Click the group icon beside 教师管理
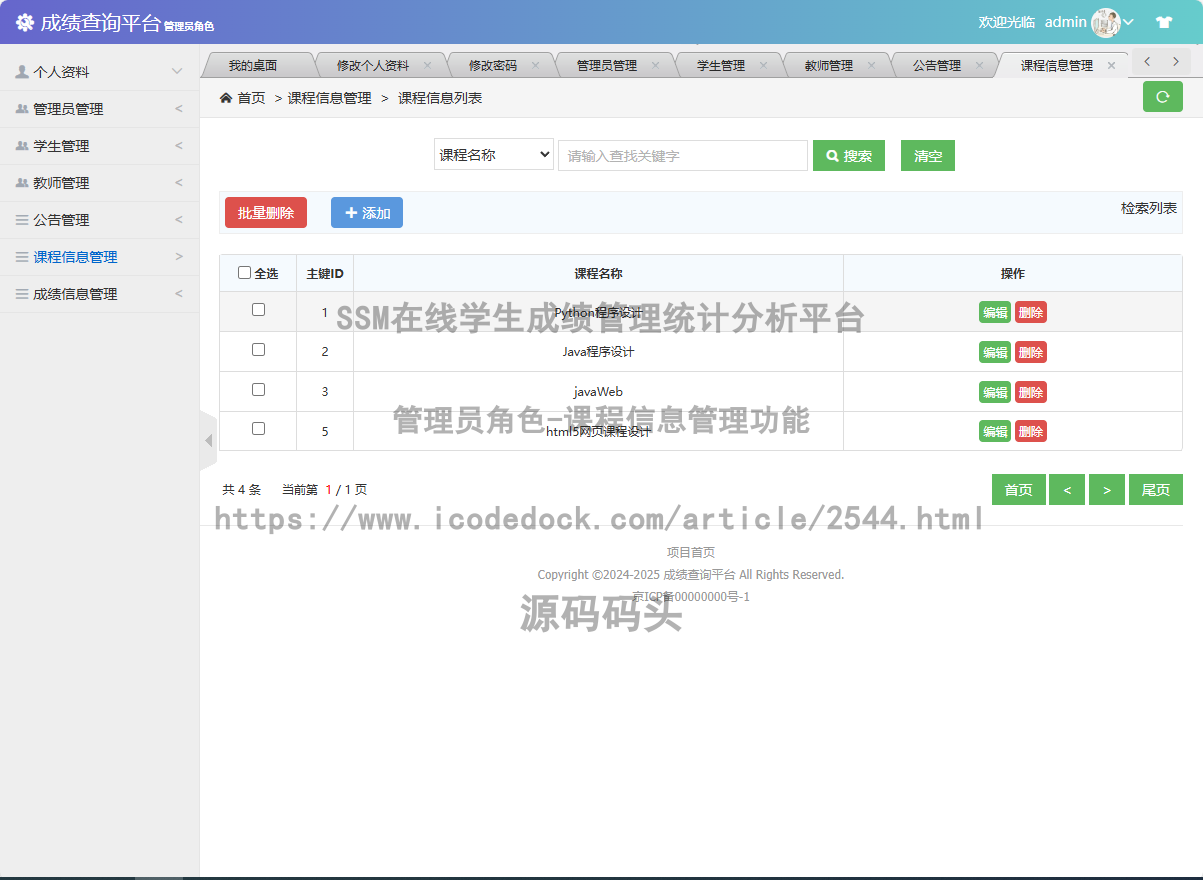1203x880 pixels. (x=22, y=183)
